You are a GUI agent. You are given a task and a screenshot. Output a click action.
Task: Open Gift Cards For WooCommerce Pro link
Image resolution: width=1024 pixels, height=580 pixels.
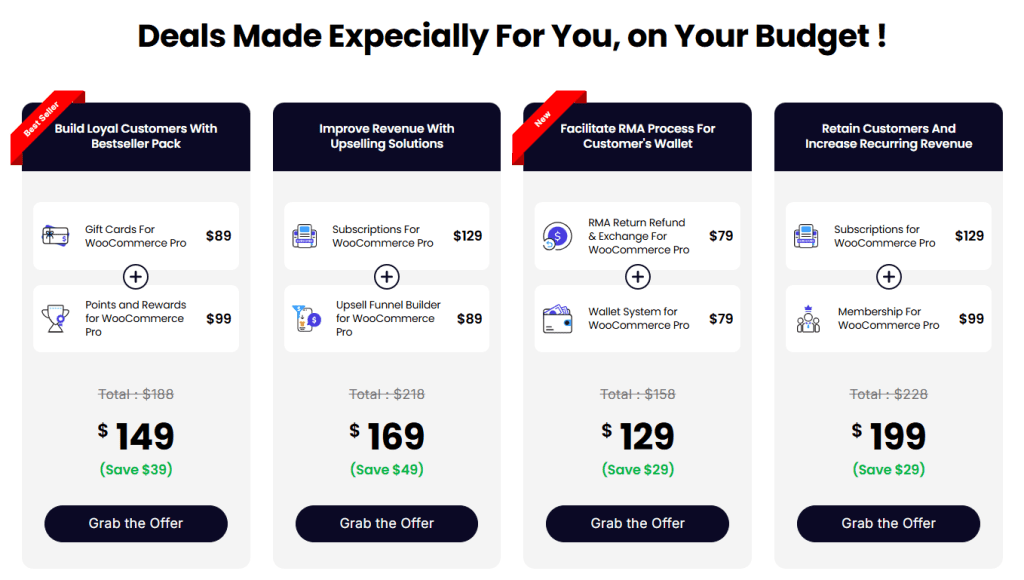point(135,236)
